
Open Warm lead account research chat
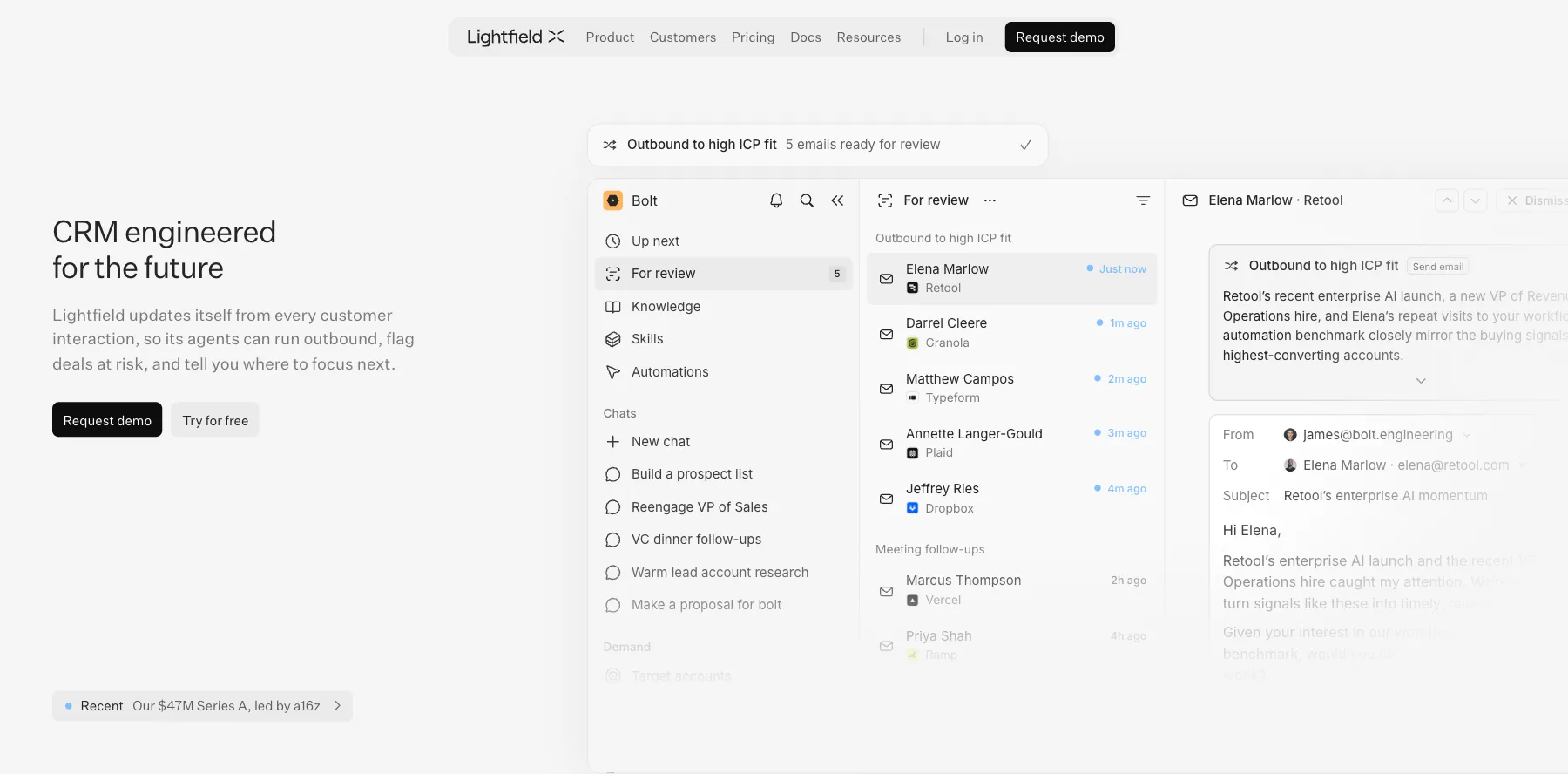[x=723, y=573]
